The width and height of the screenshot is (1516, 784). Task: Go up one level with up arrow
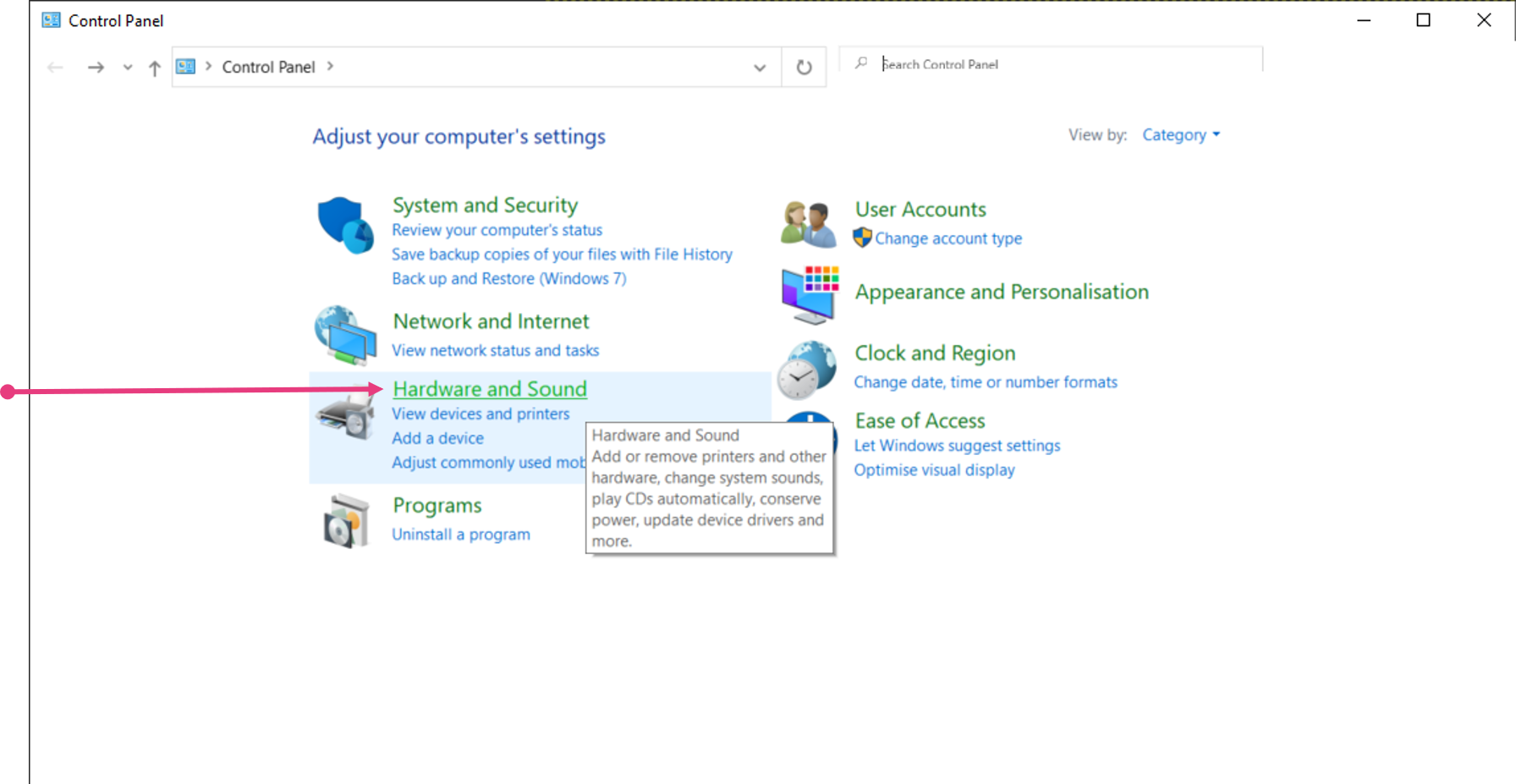[x=154, y=68]
